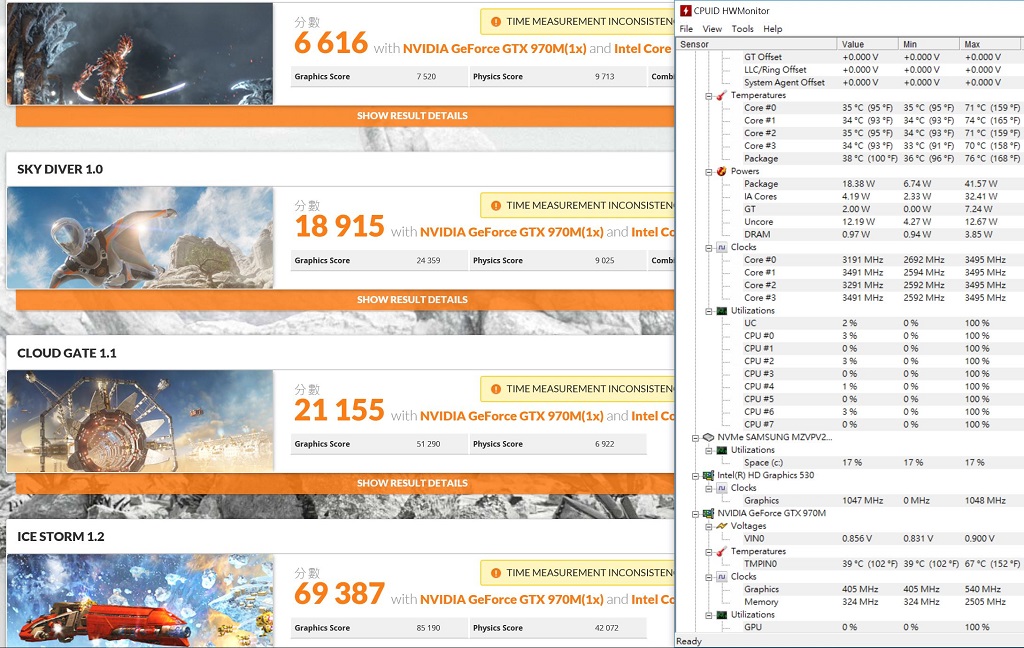1024x648 pixels.
Task: Click the GTX 970M Utilizations icon above GPU
Action: (x=722, y=614)
